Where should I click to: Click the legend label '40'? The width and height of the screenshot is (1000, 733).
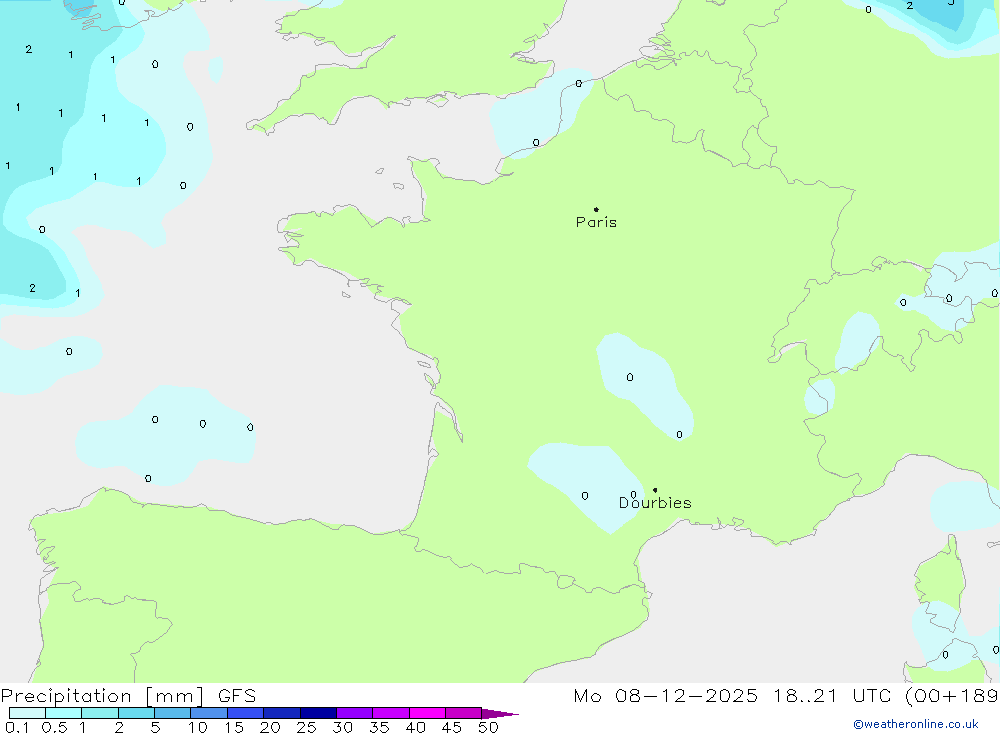(416, 727)
